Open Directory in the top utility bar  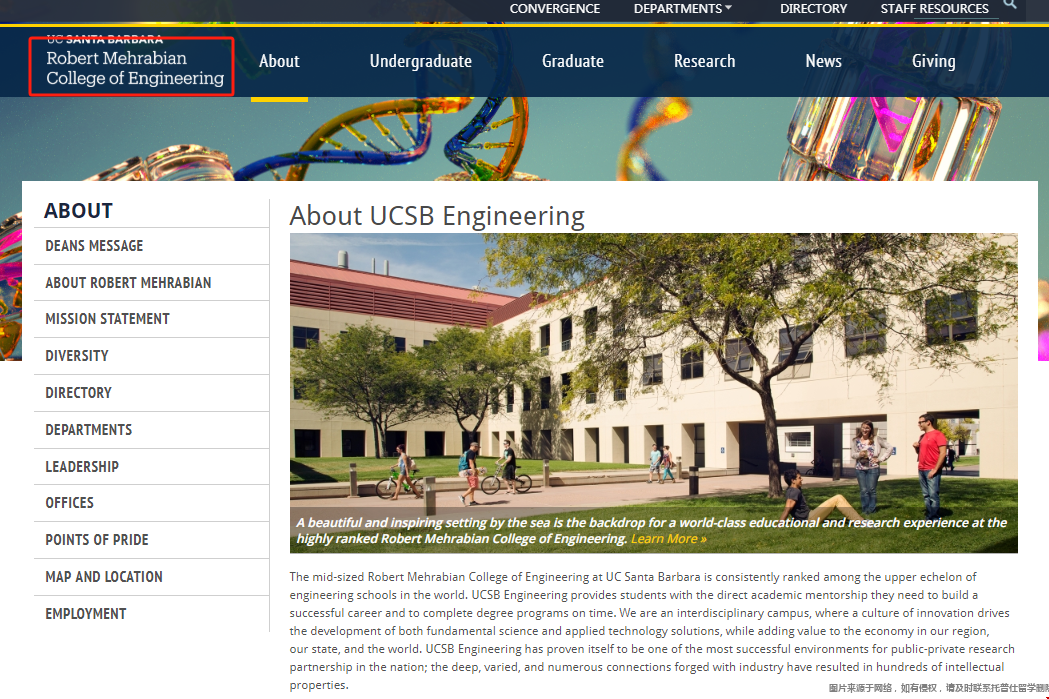click(x=813, y=9)
